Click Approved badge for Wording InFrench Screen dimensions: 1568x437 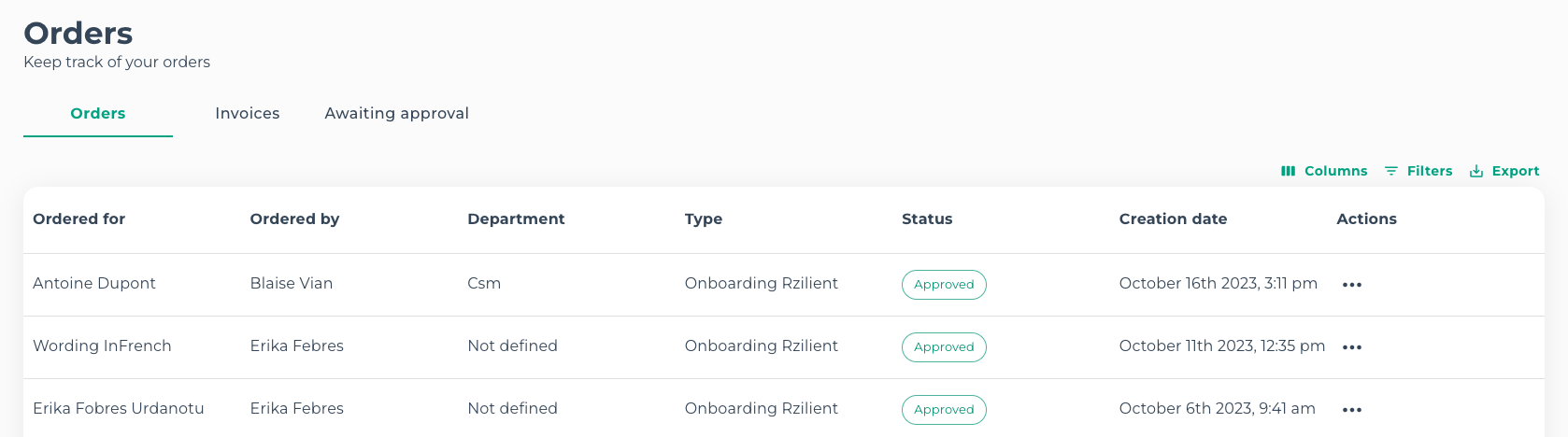944,347
